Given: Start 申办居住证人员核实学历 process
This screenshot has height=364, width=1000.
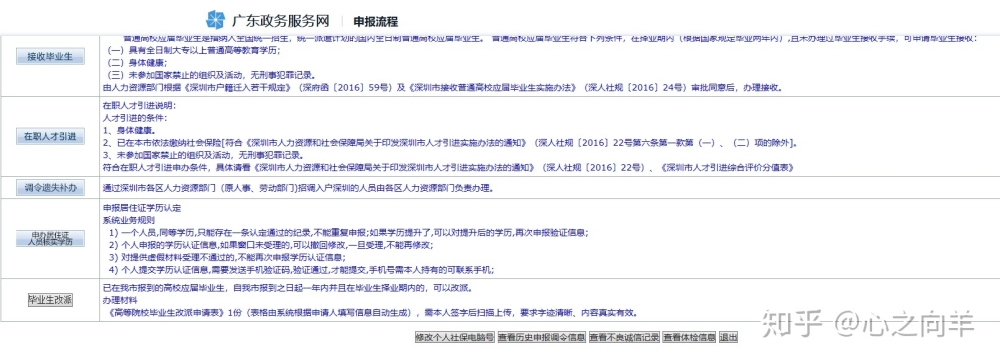Looking at the screenshot, I should pos(50,238).
